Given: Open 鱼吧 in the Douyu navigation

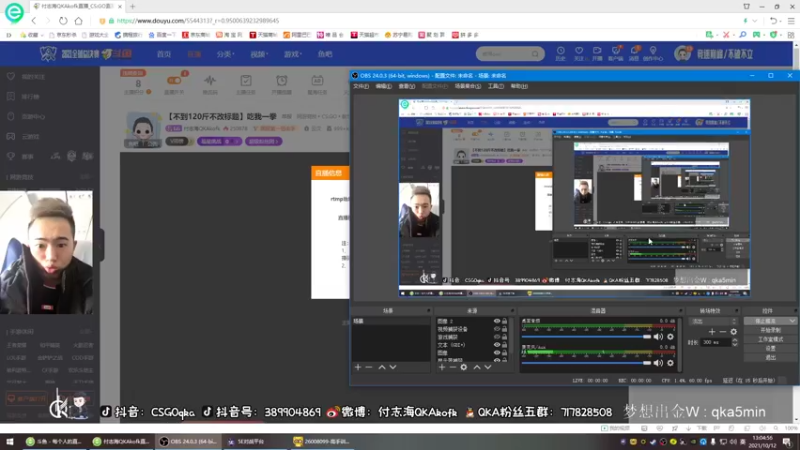Looking at the screenshot, I should coord(325,54).
